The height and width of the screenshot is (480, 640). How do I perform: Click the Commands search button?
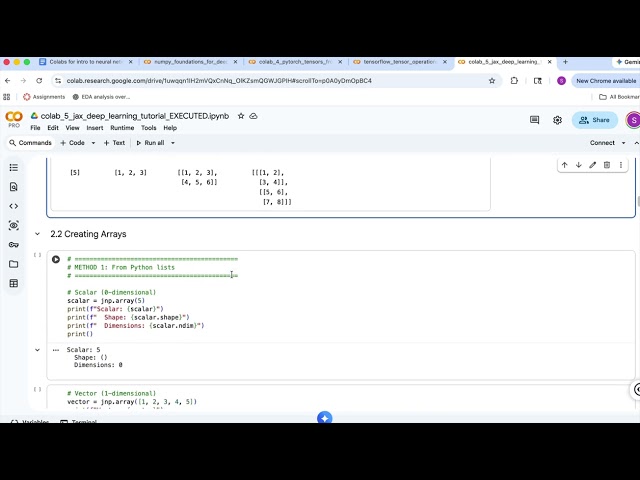pyautogui.click(x=31, y=143)
